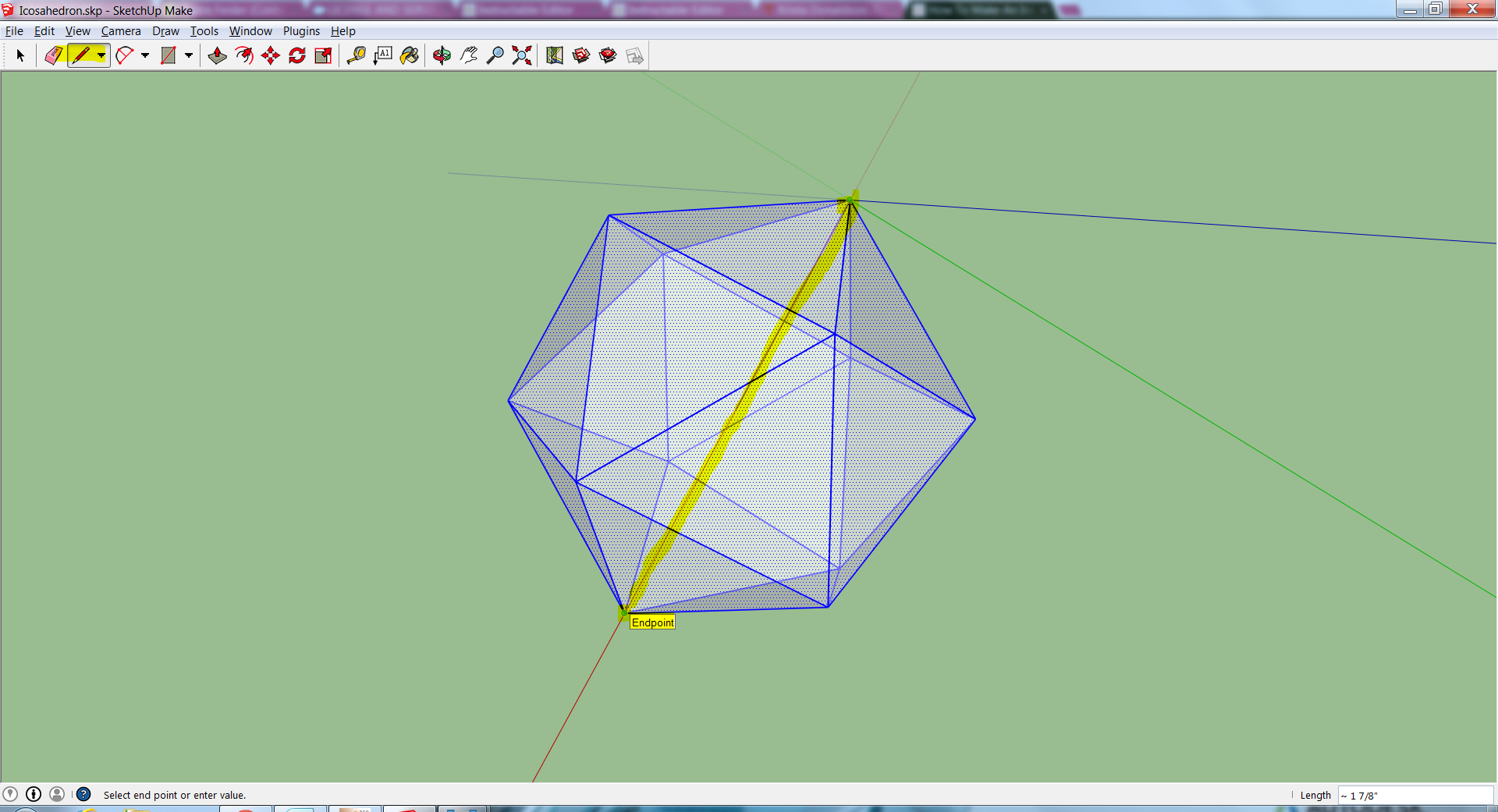Select the Rotate tool
The image size is (1498, 812).
(297, 55)
